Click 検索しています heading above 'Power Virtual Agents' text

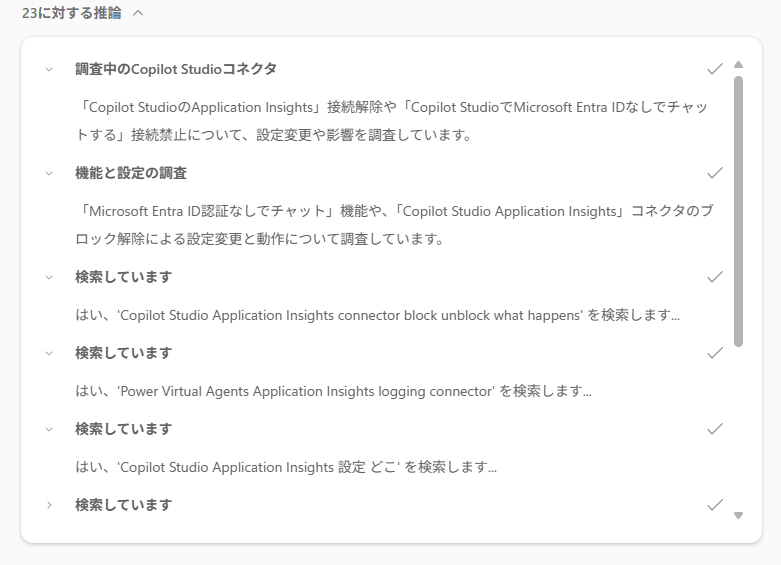[124, 353]
